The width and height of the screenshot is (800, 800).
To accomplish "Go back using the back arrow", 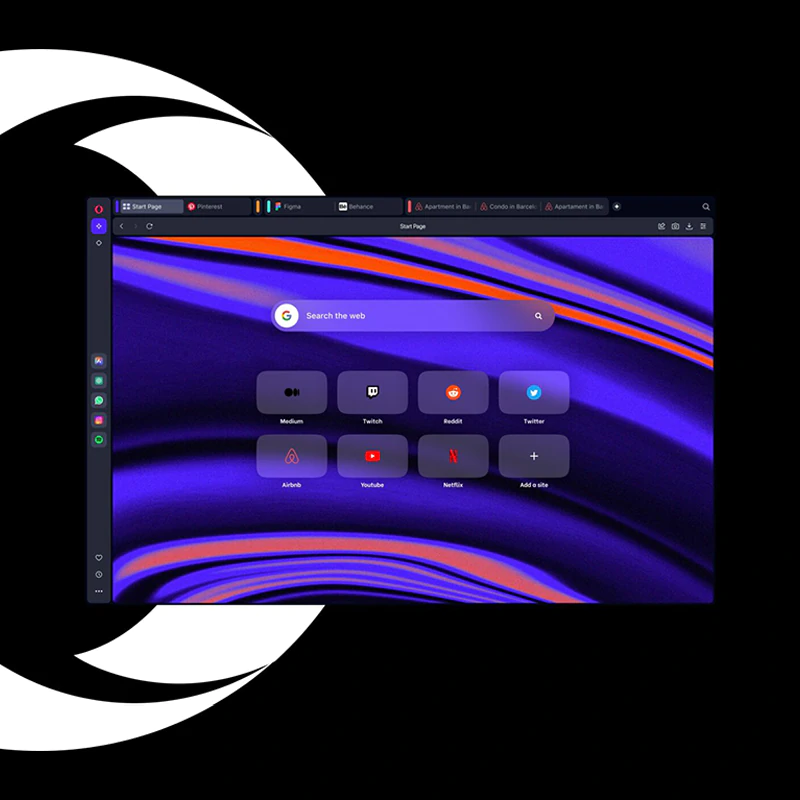I will pos(121,226).
